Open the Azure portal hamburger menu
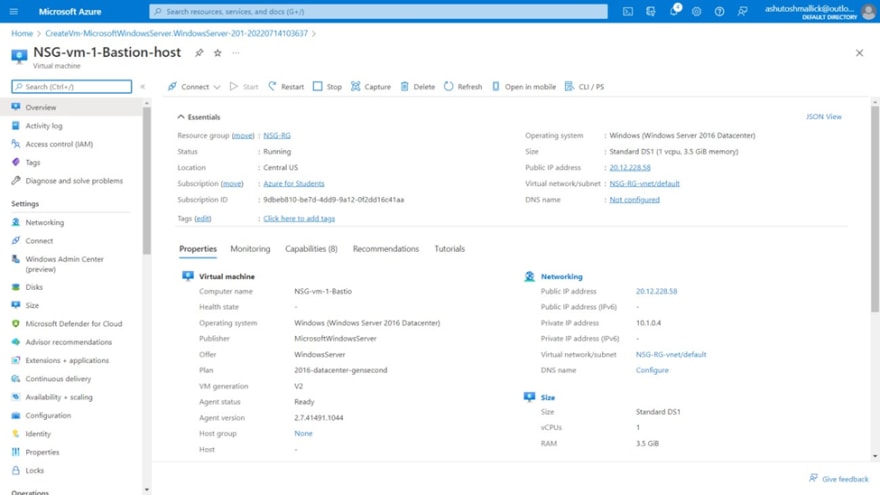This screenshot has width=880, height=495. tap(14, 11)
